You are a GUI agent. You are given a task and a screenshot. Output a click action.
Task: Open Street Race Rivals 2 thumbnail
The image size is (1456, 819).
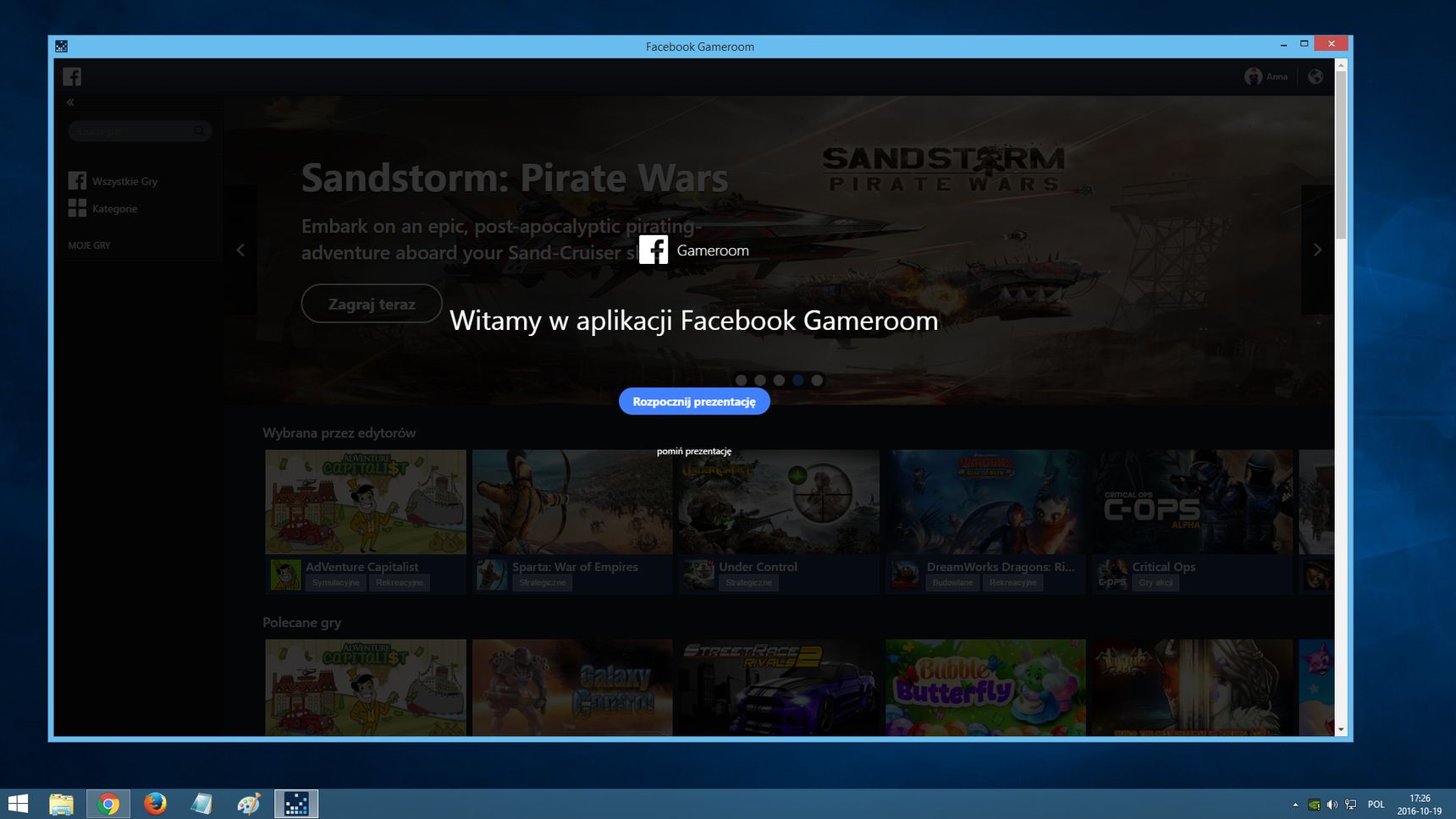pos(779,687)
